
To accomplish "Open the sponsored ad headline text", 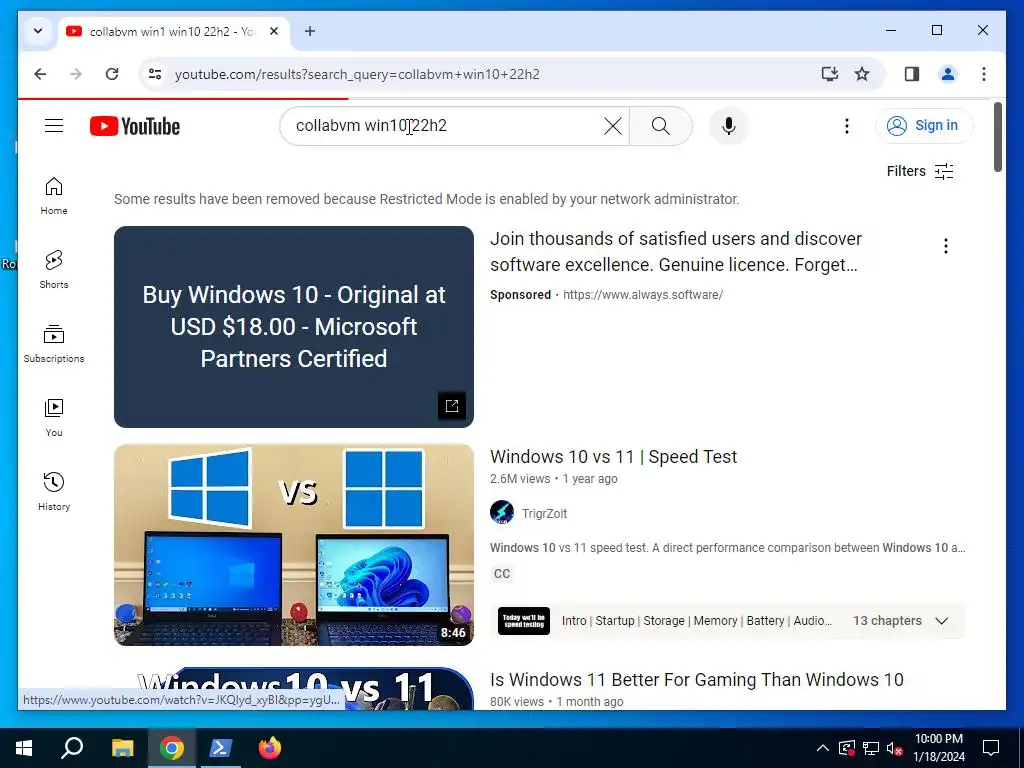I will [676, 251].
